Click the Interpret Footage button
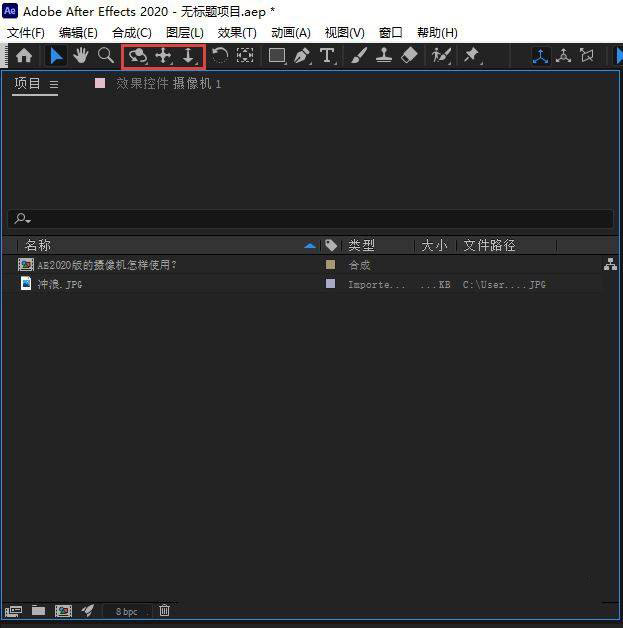 point(13,611)
